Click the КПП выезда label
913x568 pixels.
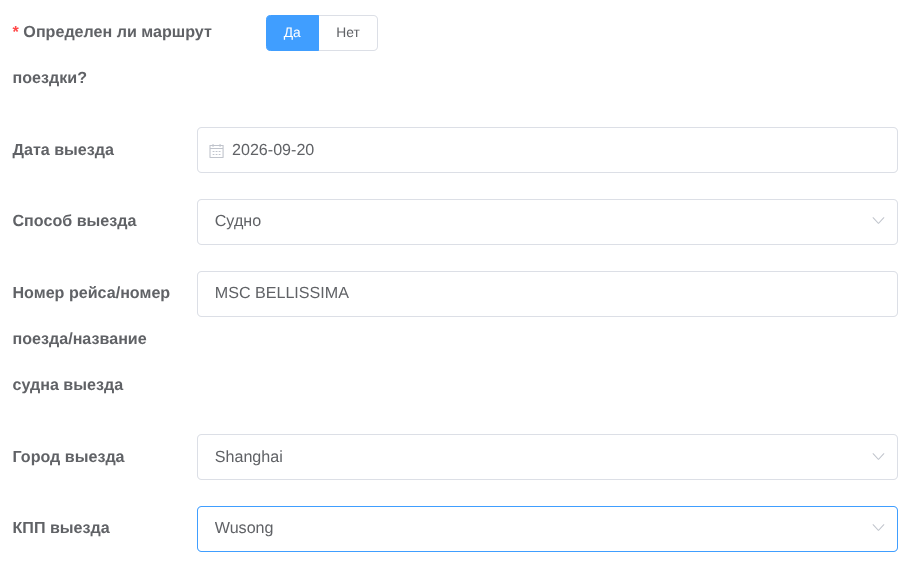61,528
